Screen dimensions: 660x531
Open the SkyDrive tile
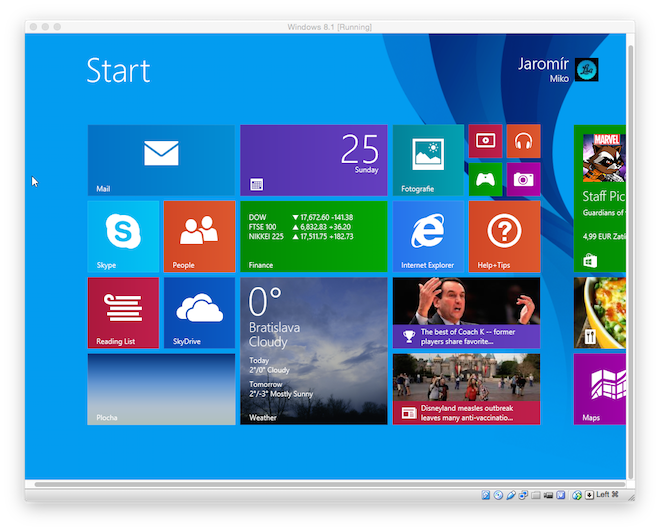[x=200, y=313]
